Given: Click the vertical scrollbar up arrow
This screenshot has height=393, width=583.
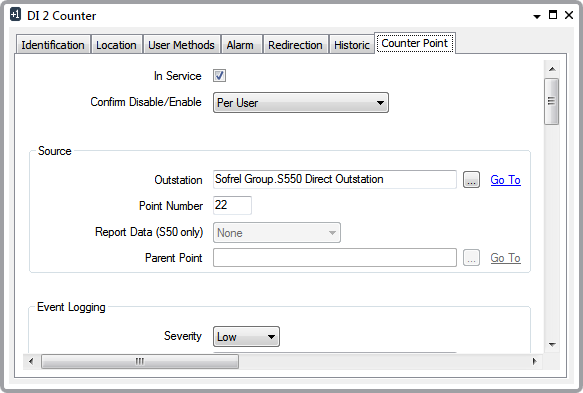Looking at the screenshot, I should [552, 69].
